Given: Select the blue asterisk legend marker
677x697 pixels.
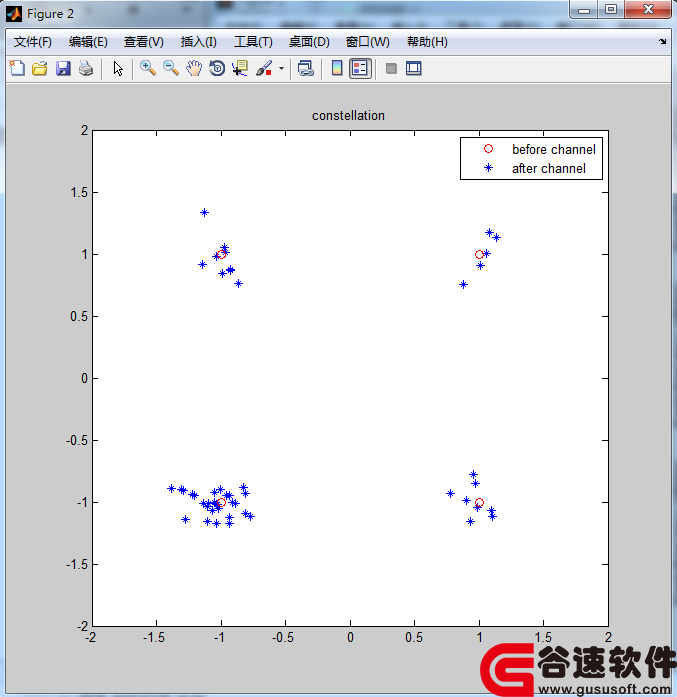Looking at the screenshot, I should point(488,168).
